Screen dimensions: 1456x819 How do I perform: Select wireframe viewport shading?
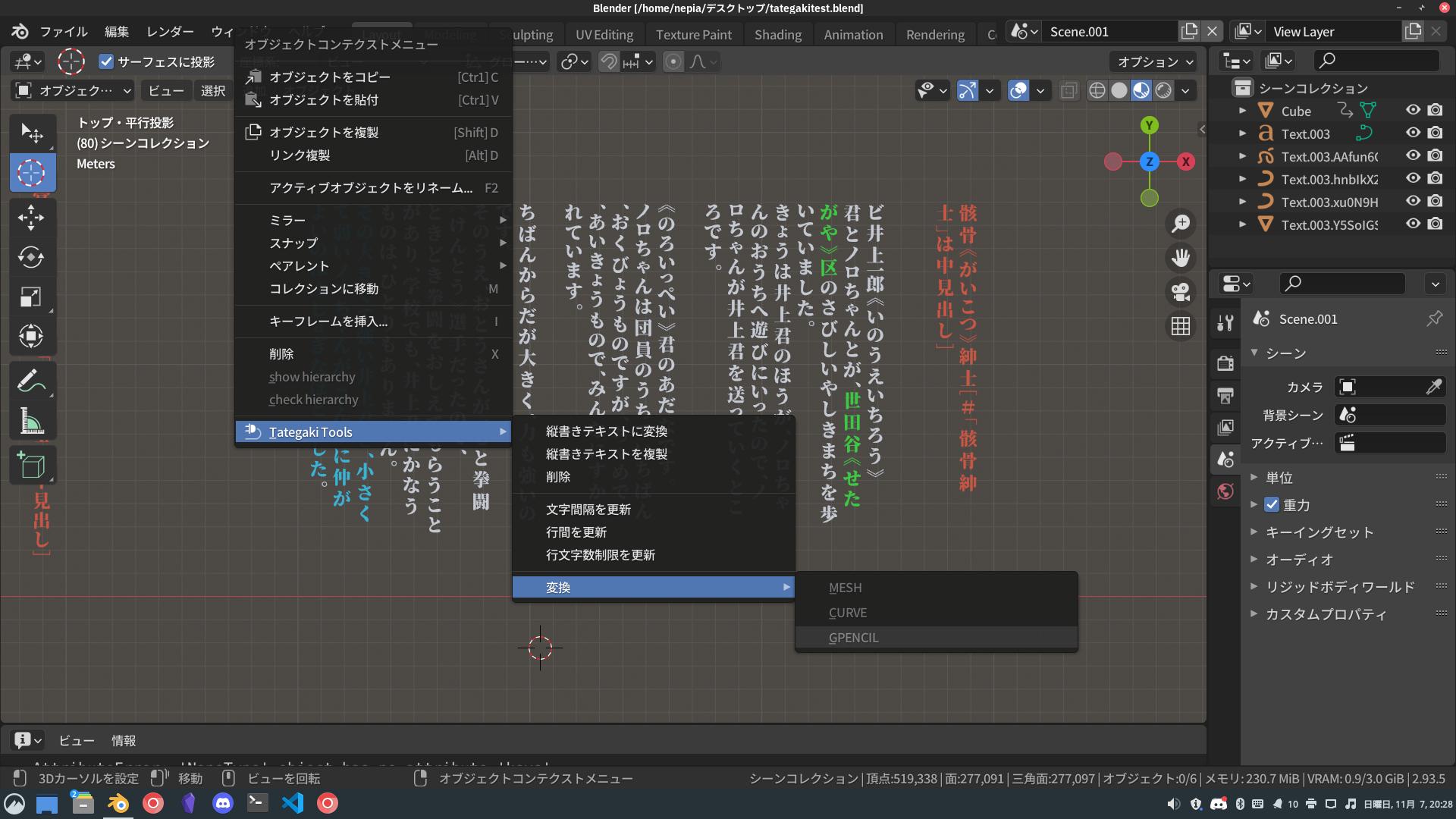pyautogui.click(x=1097, y=91)
